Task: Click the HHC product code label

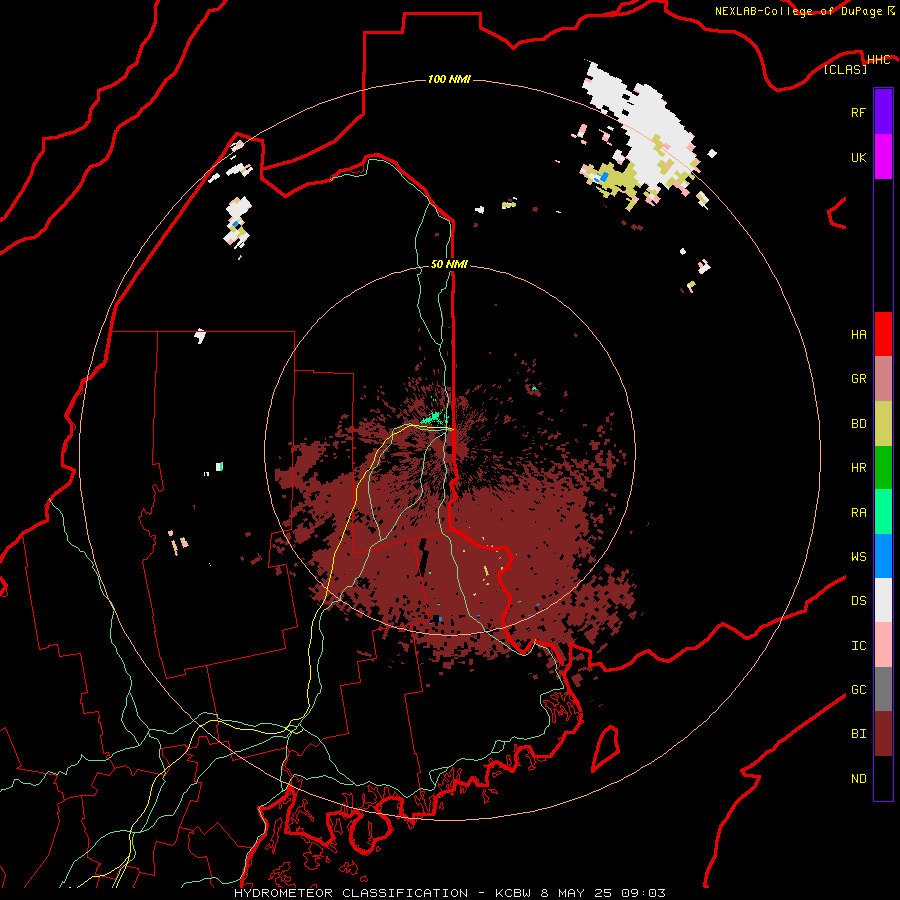Action: click(x=878, y=60)
